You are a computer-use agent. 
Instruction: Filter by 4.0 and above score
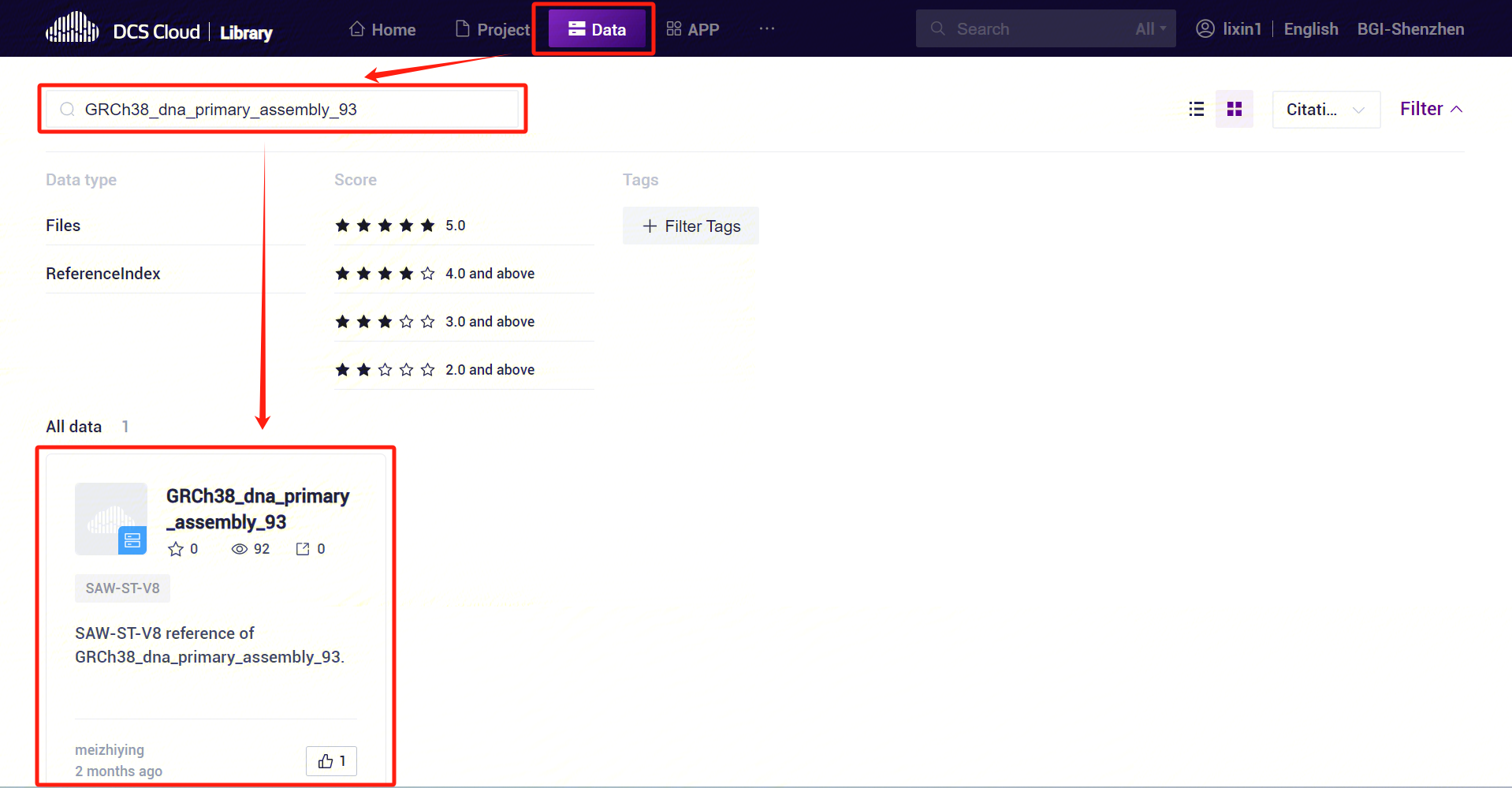coord(435,274)
